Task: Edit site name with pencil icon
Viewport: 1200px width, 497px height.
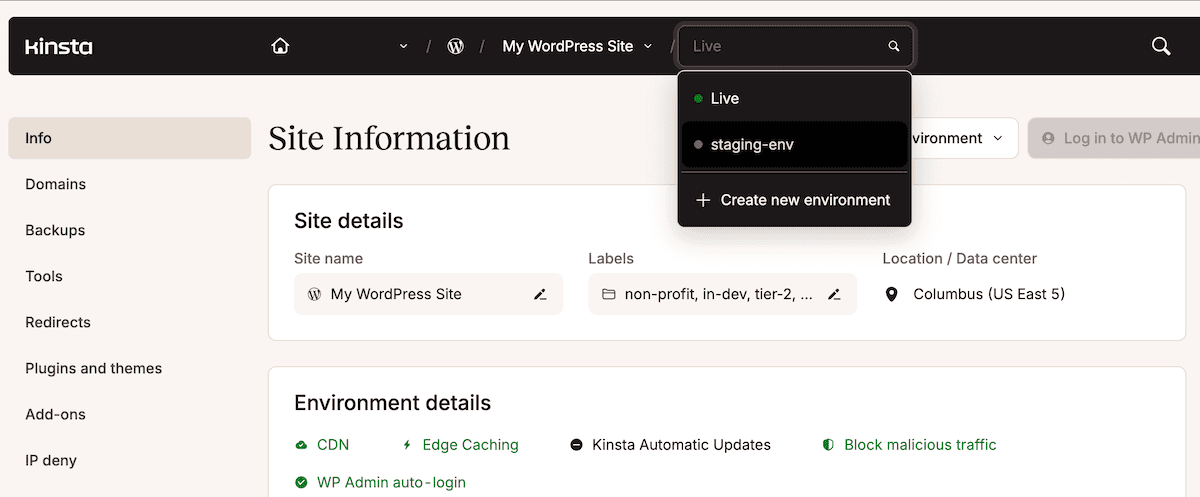Action: pos(540,294)
